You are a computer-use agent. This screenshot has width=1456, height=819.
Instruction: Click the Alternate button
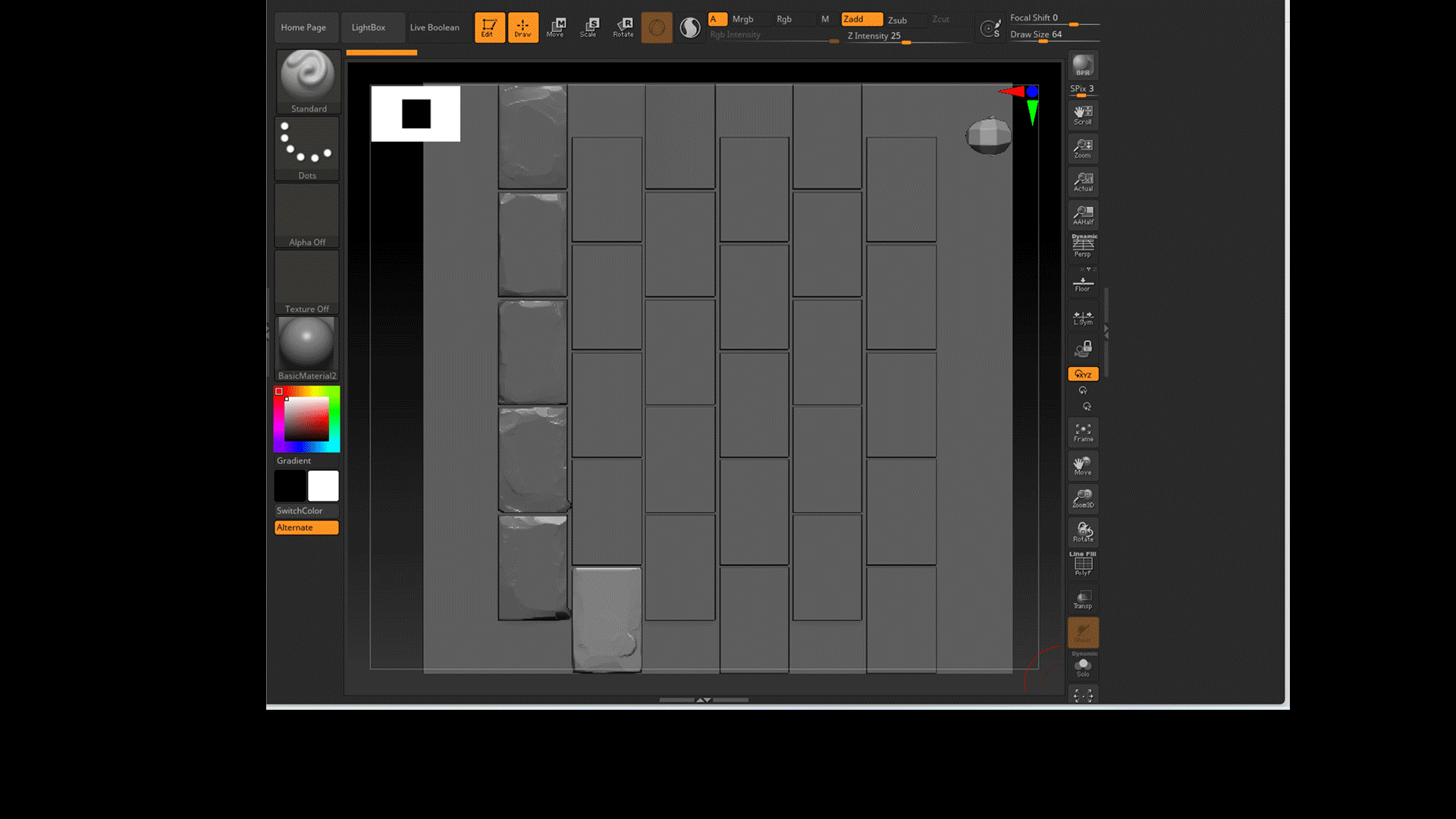click(306, 528)
